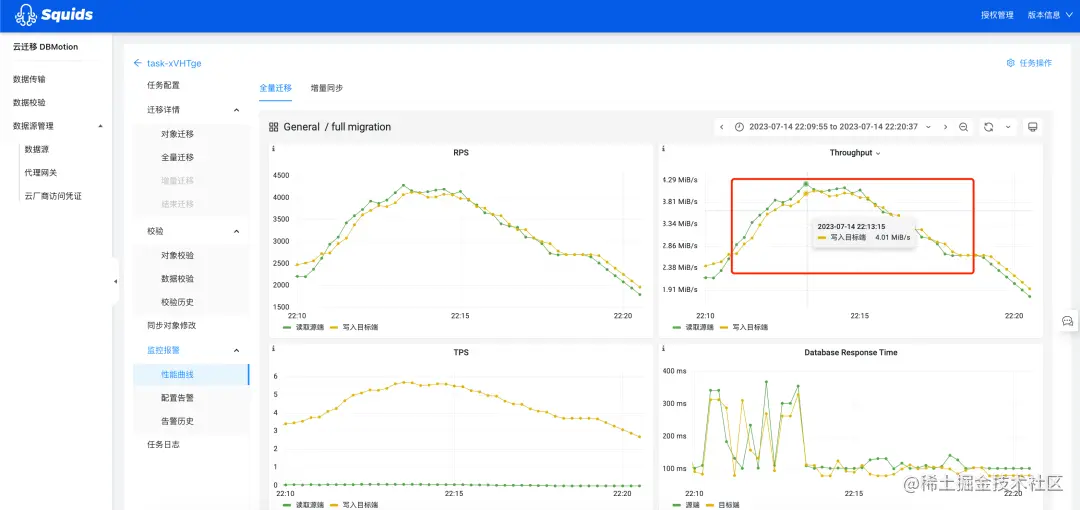Switch to 全量迁移 tab

click(276, 88)
